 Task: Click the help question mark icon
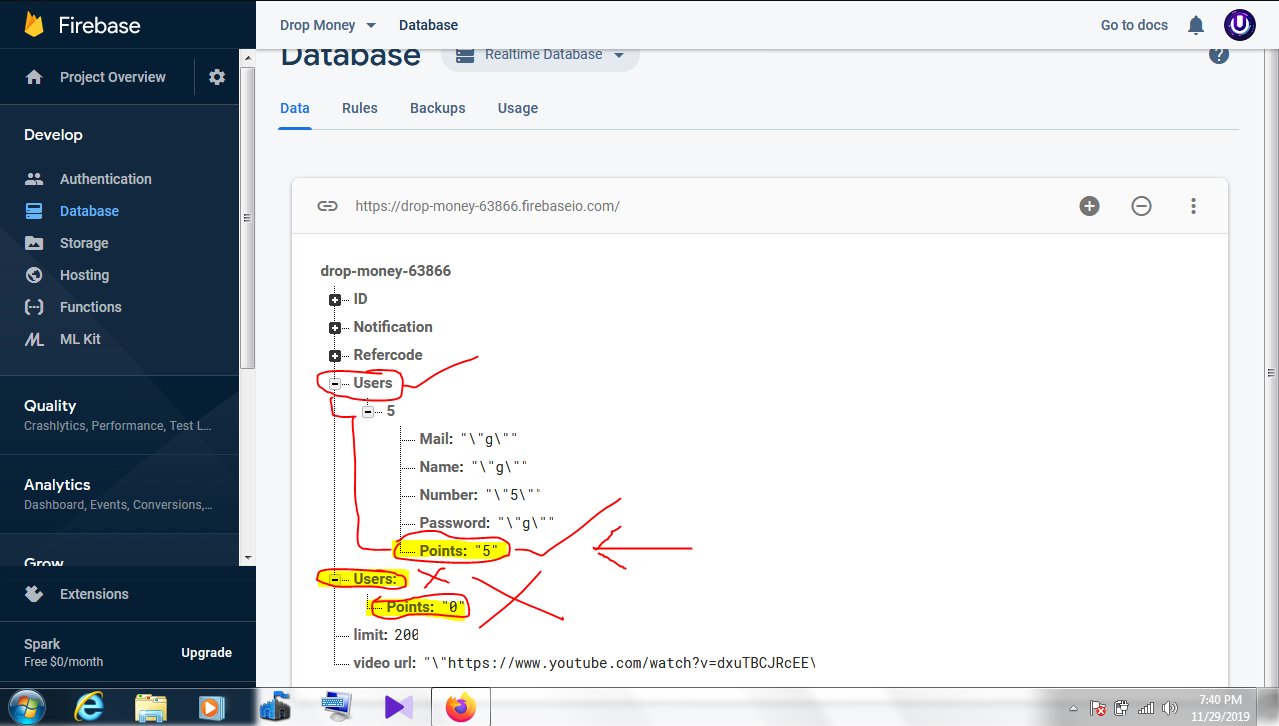click(x=1218, y=55)
